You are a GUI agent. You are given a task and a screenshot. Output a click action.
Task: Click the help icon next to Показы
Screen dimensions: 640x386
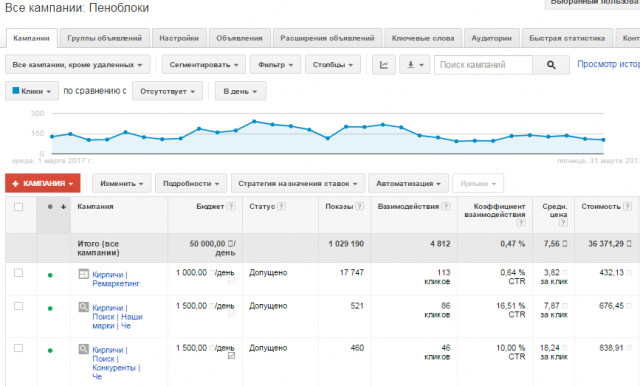click(359, 206)
